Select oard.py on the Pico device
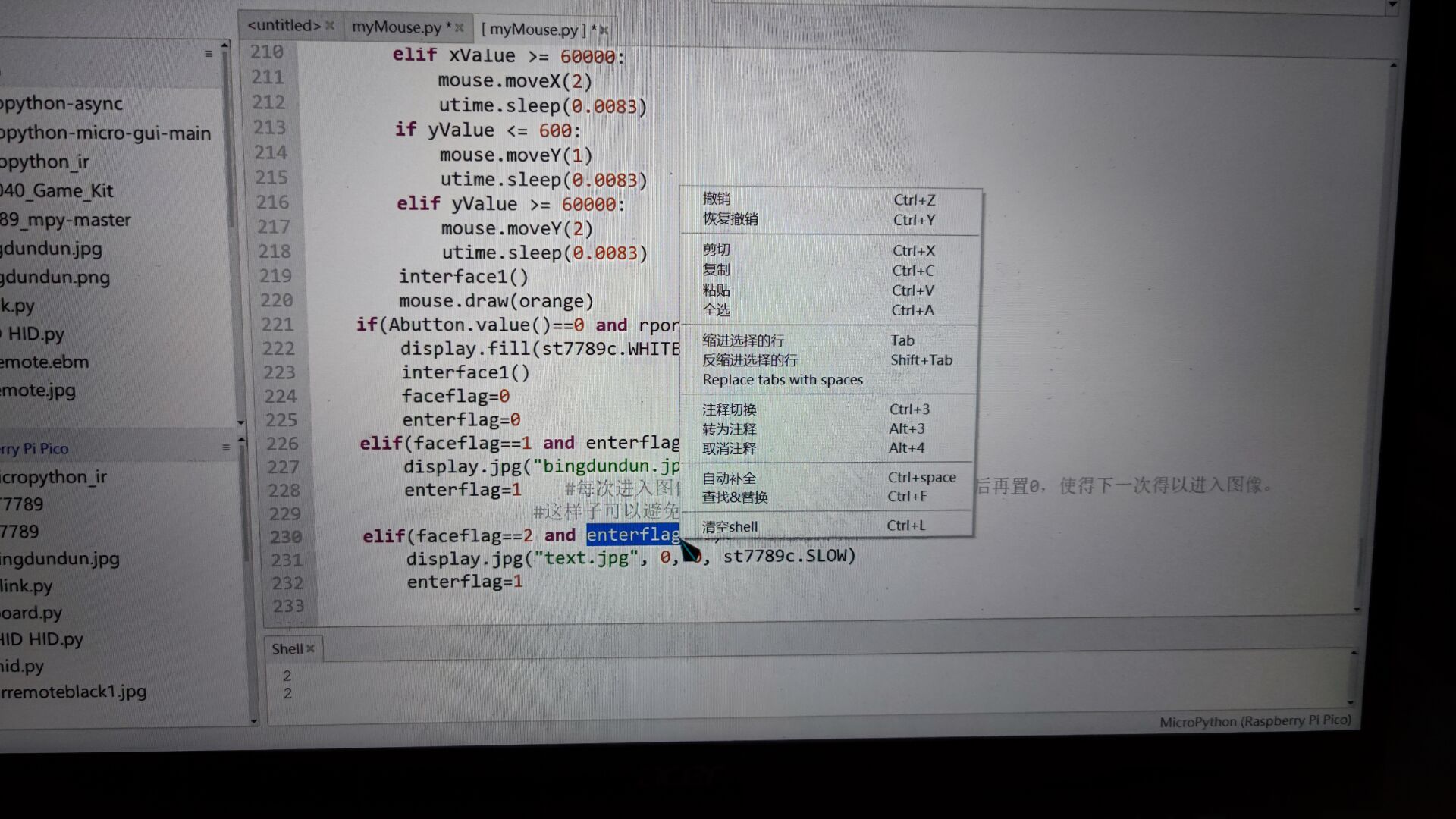Screen dimensions: 1456x819 coord(31,613)
